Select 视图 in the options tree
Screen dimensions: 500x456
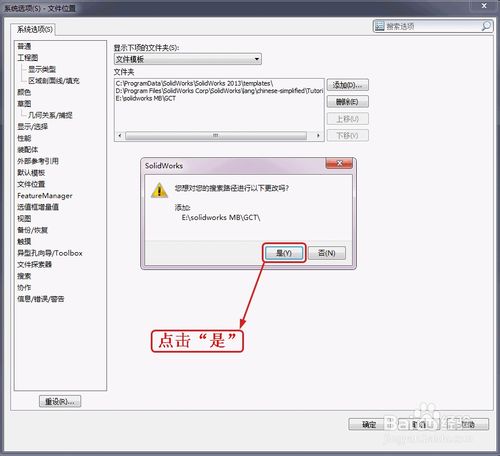pos(24,219)
